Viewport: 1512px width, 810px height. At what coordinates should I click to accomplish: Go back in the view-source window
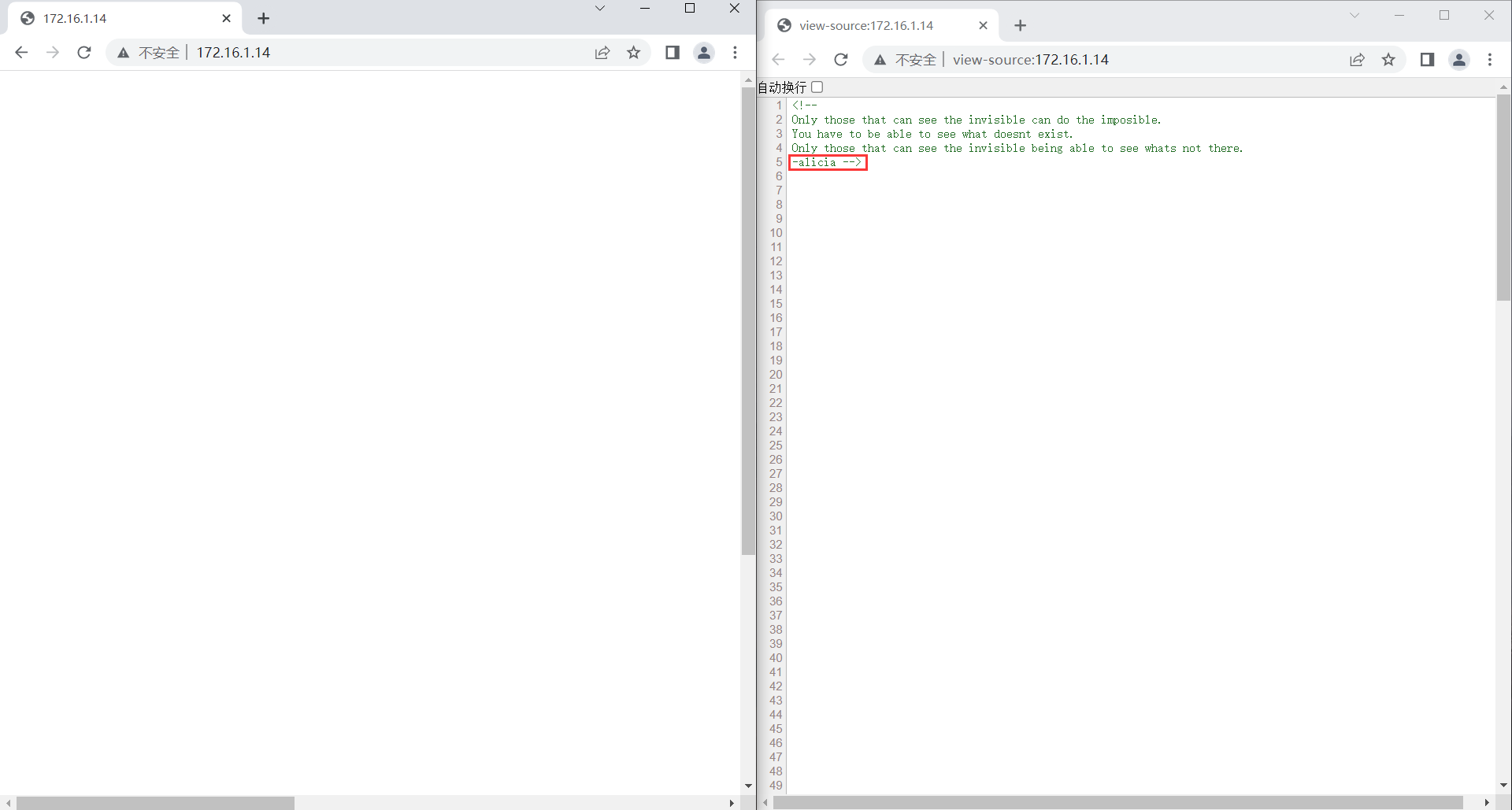point(778,60)
